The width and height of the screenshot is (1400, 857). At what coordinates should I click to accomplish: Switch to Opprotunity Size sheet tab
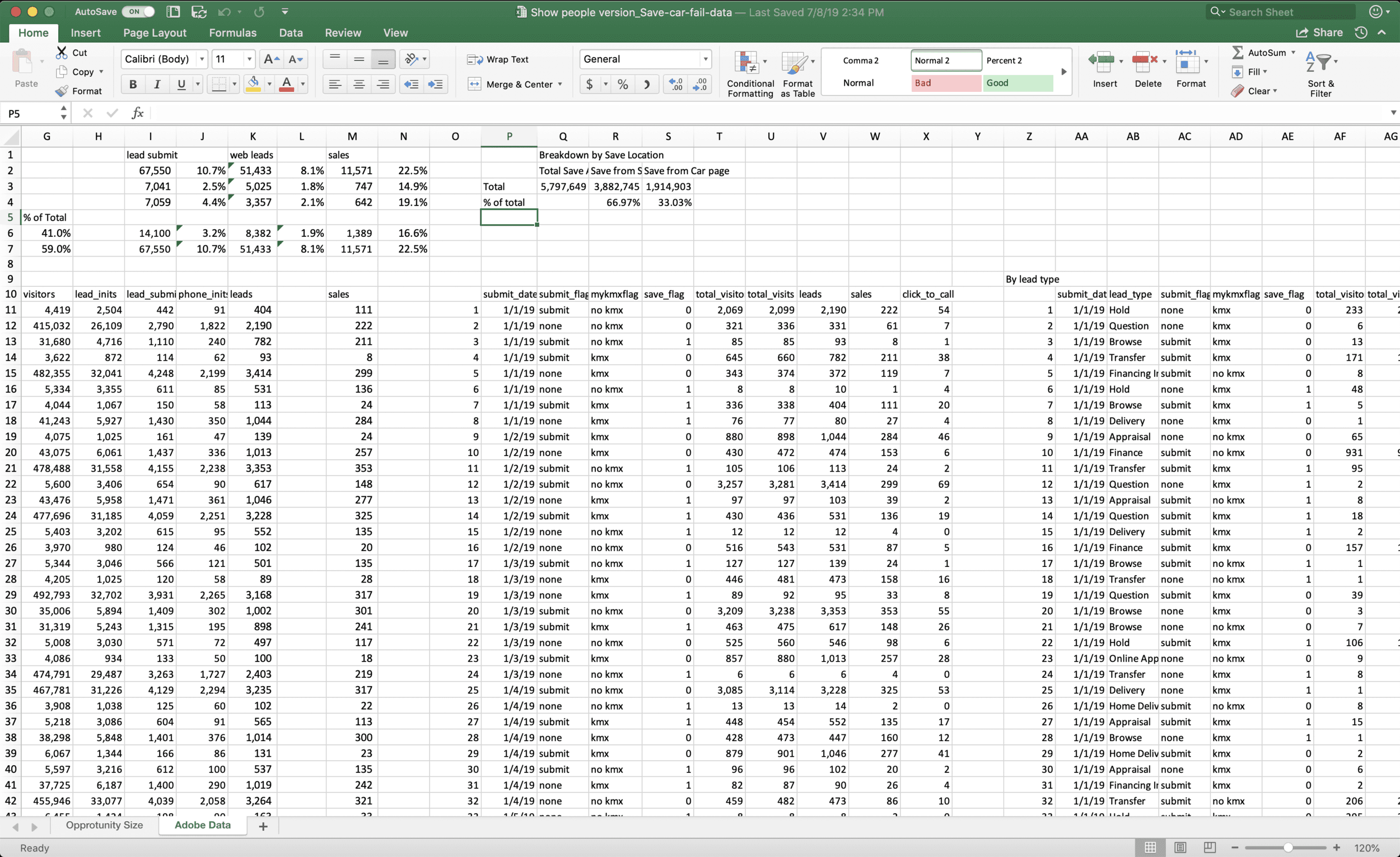(x=104, y=825)
